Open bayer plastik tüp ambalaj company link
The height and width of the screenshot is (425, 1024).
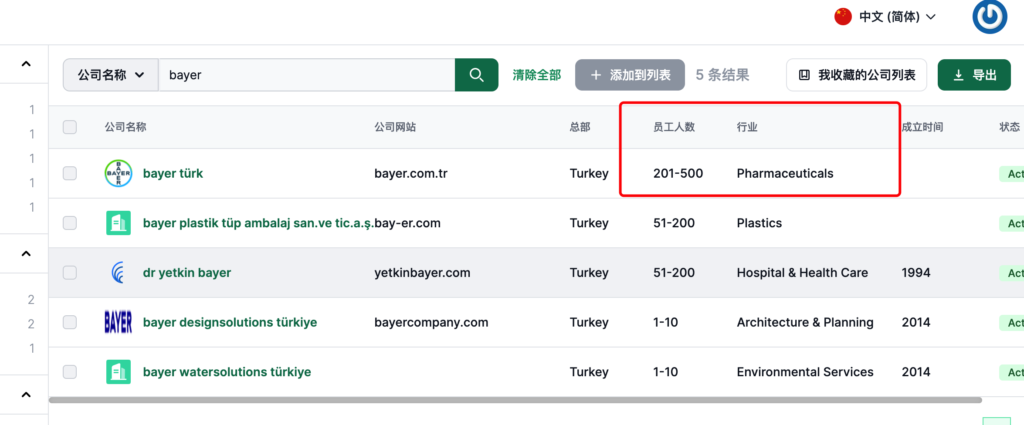[258, 223]
